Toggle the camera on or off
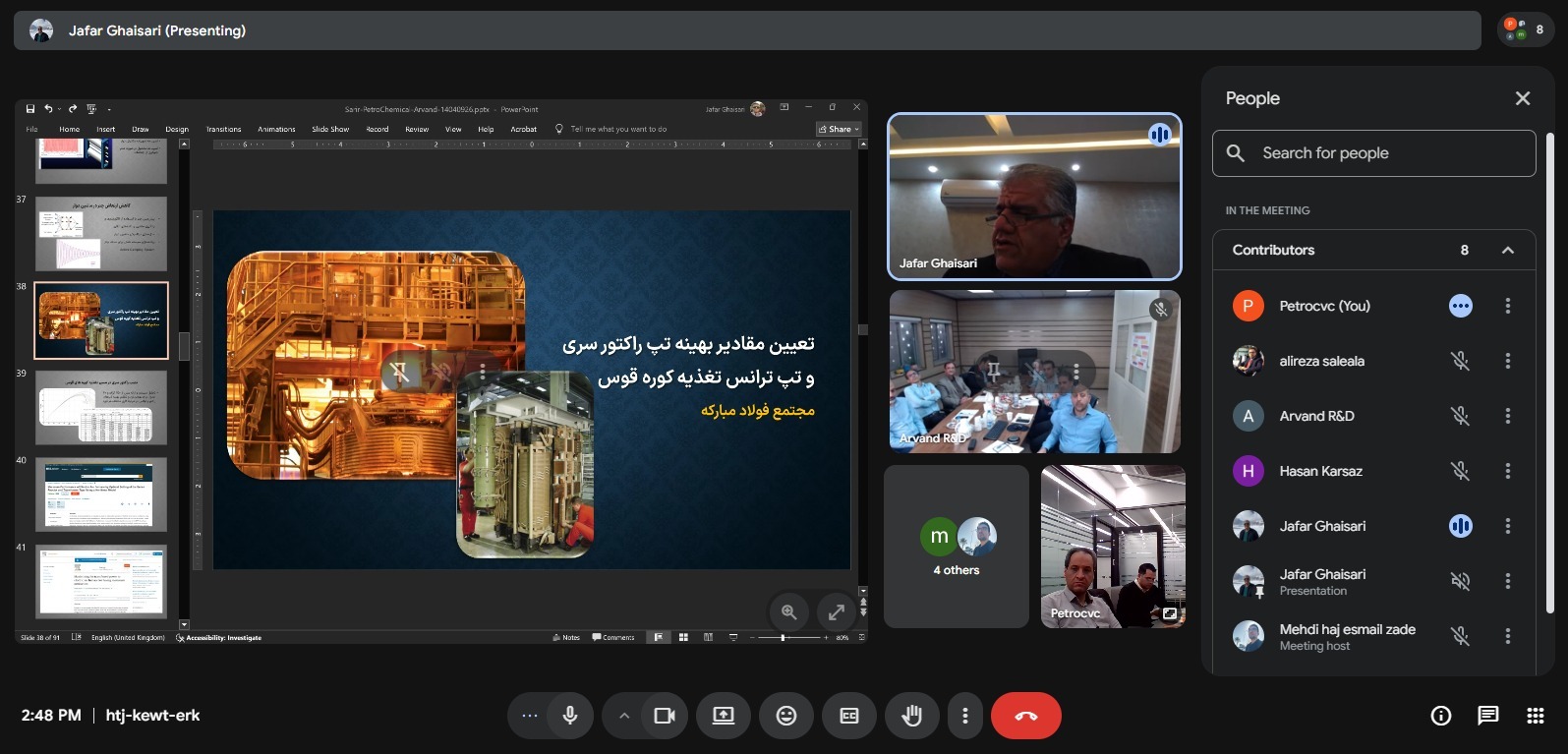 pos(665,716)
